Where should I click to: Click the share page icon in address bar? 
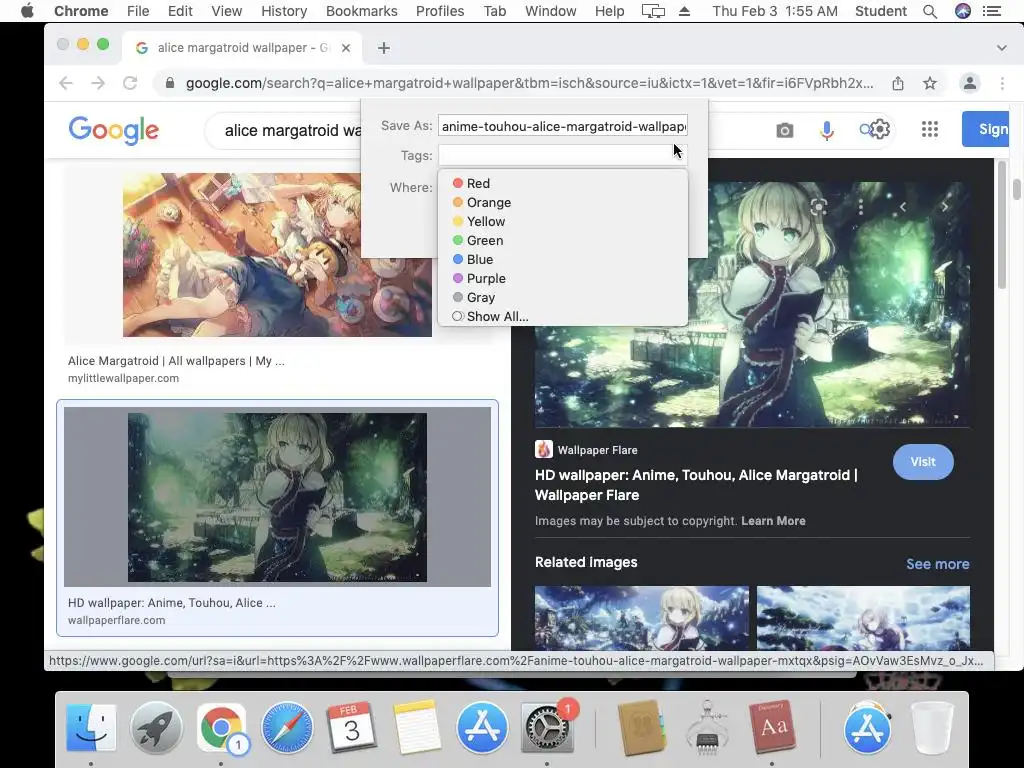coord(898,83)
